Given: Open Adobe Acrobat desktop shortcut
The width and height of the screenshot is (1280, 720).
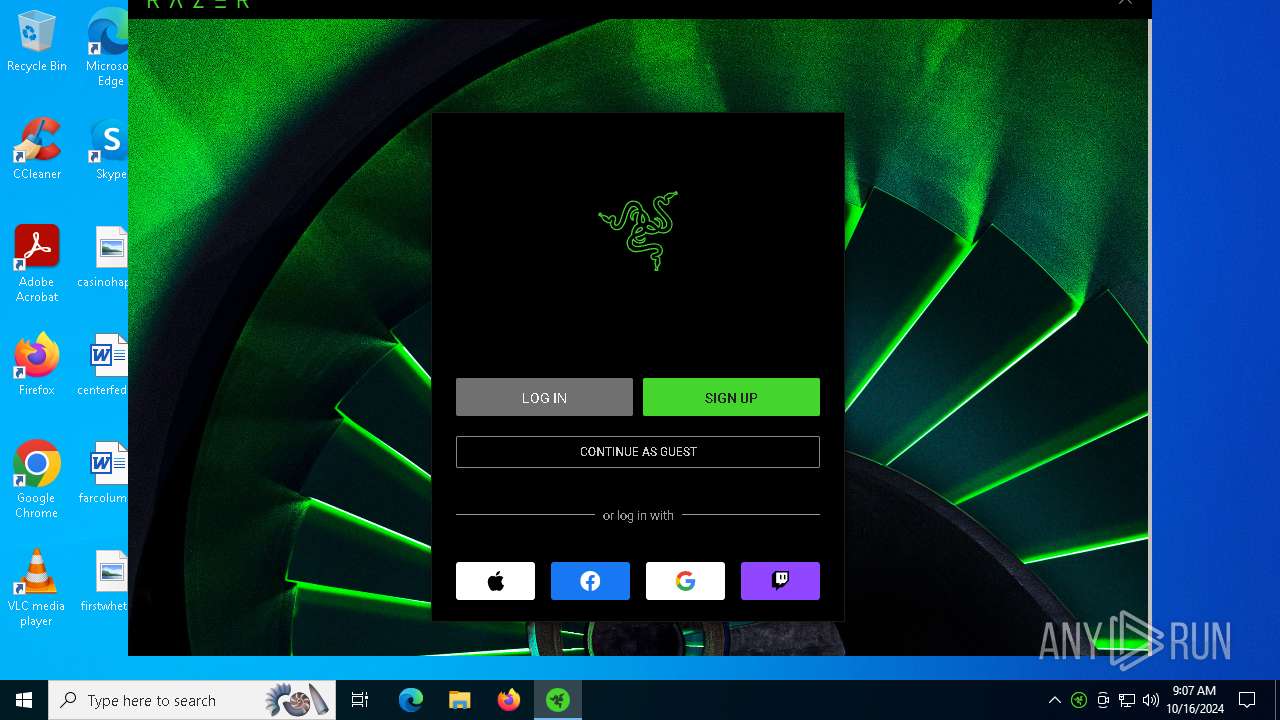Looking at the screenshot, I should [x=37, y=264].
